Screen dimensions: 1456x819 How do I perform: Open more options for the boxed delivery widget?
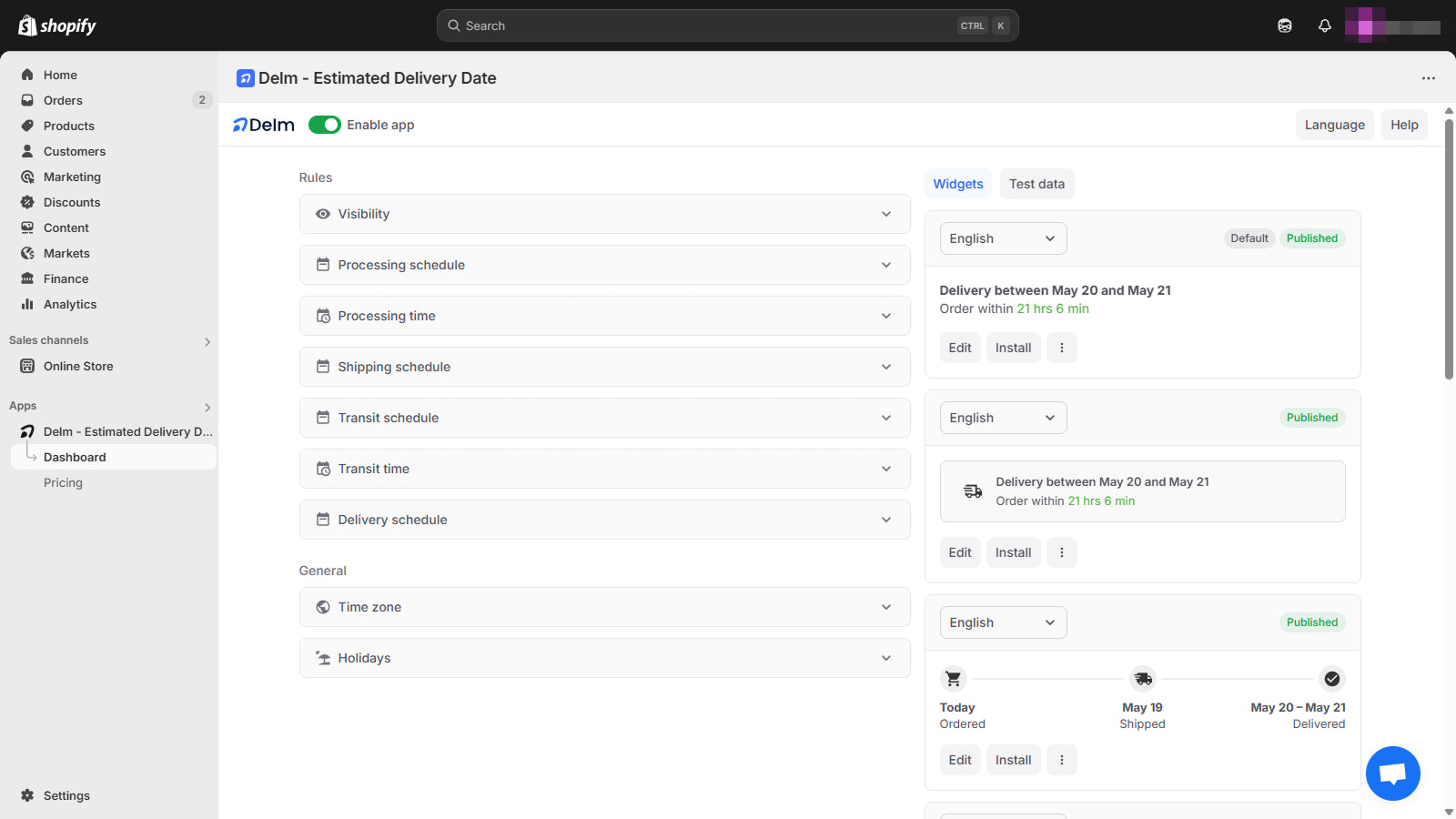(x=1062, y=552)
